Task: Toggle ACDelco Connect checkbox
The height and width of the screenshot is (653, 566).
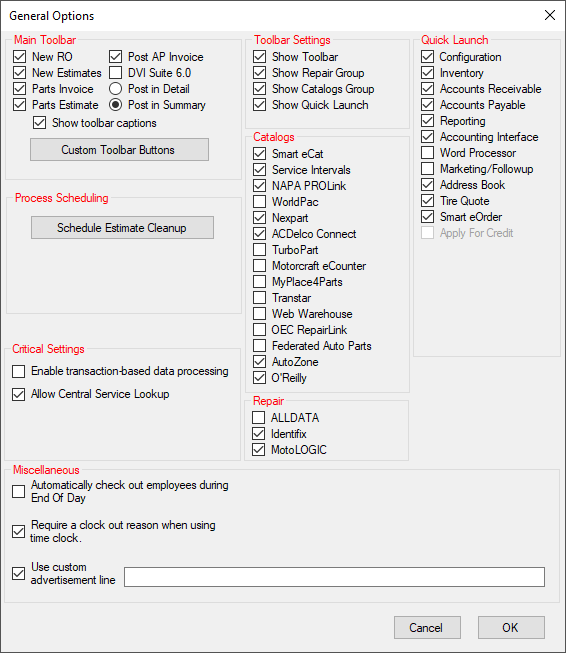Action: click(259, 234)
